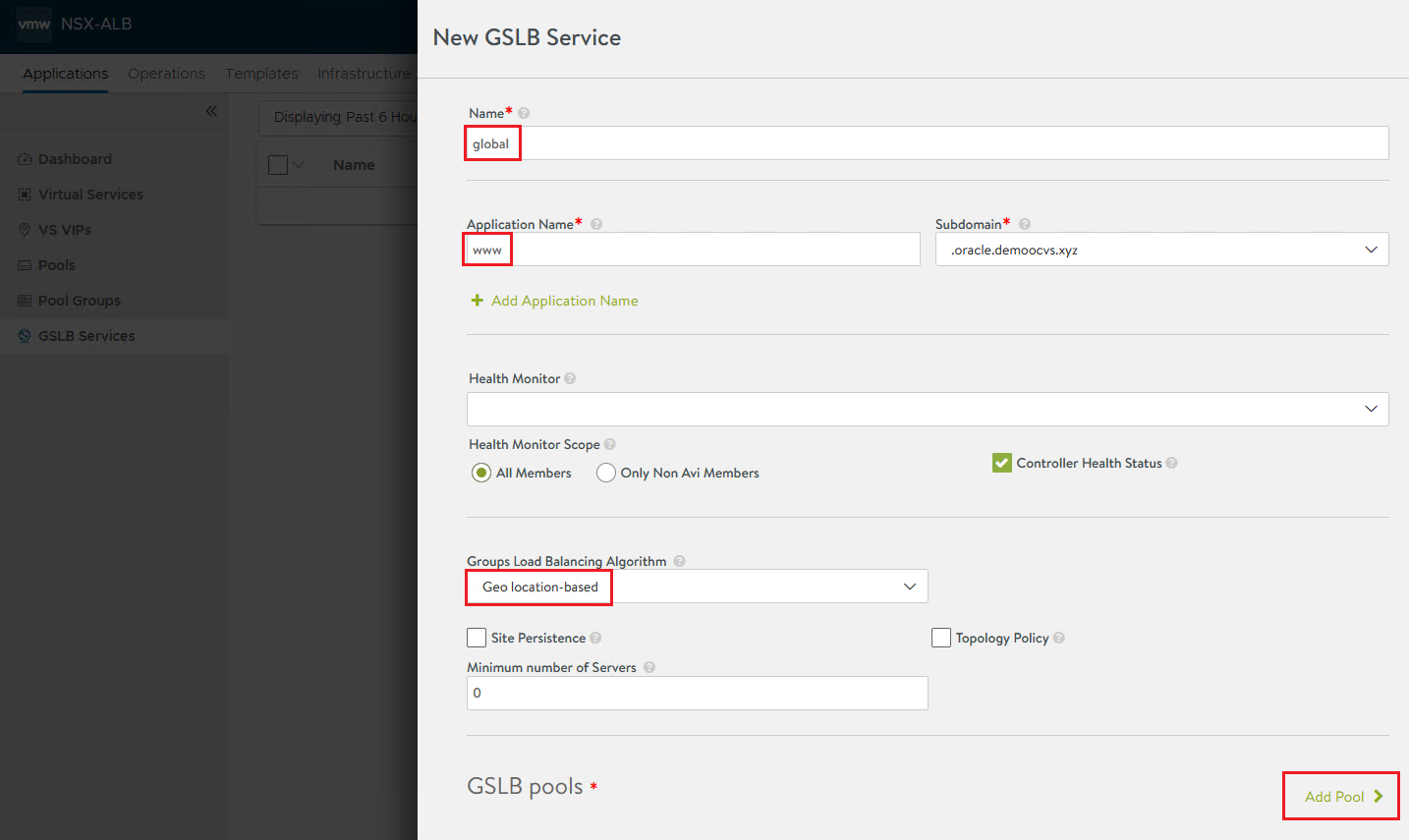Expand the arrow beside the table select-all checkbox

pos(299,165)
